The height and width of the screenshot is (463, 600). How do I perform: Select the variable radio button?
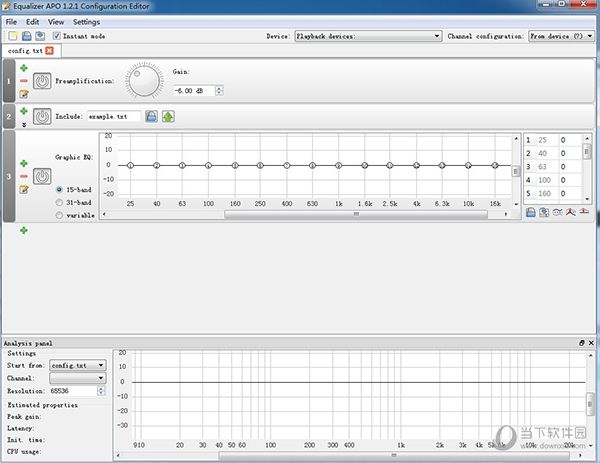(x=59, y=215)
